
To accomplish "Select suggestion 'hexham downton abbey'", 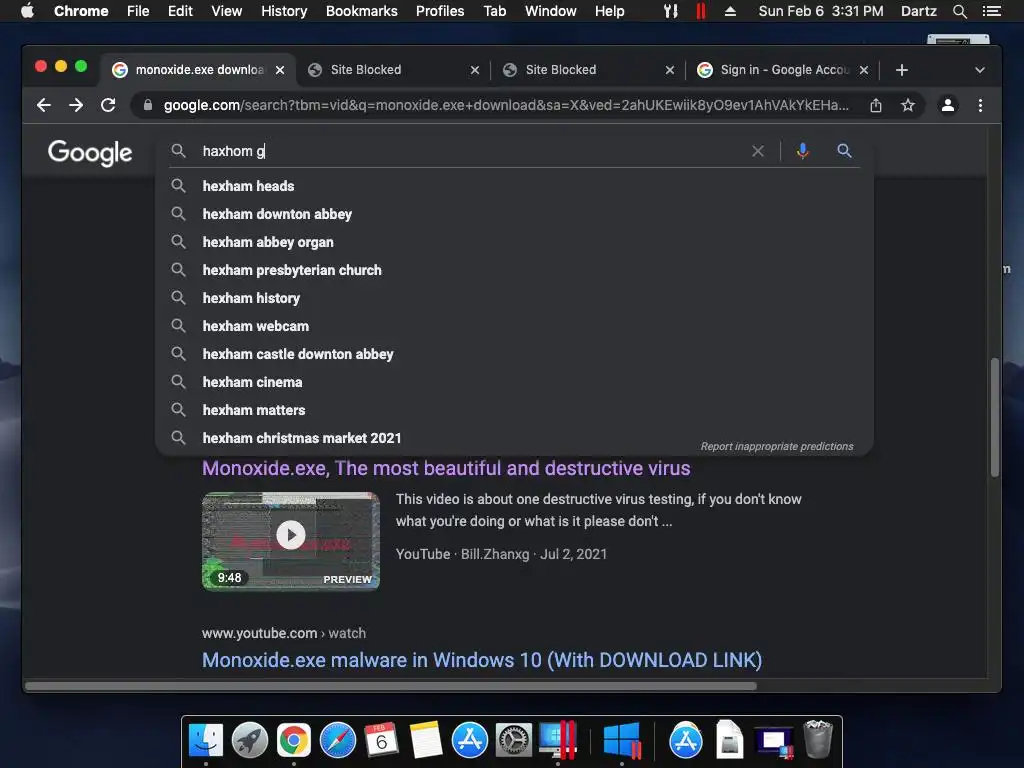I will tap(515, 214).
